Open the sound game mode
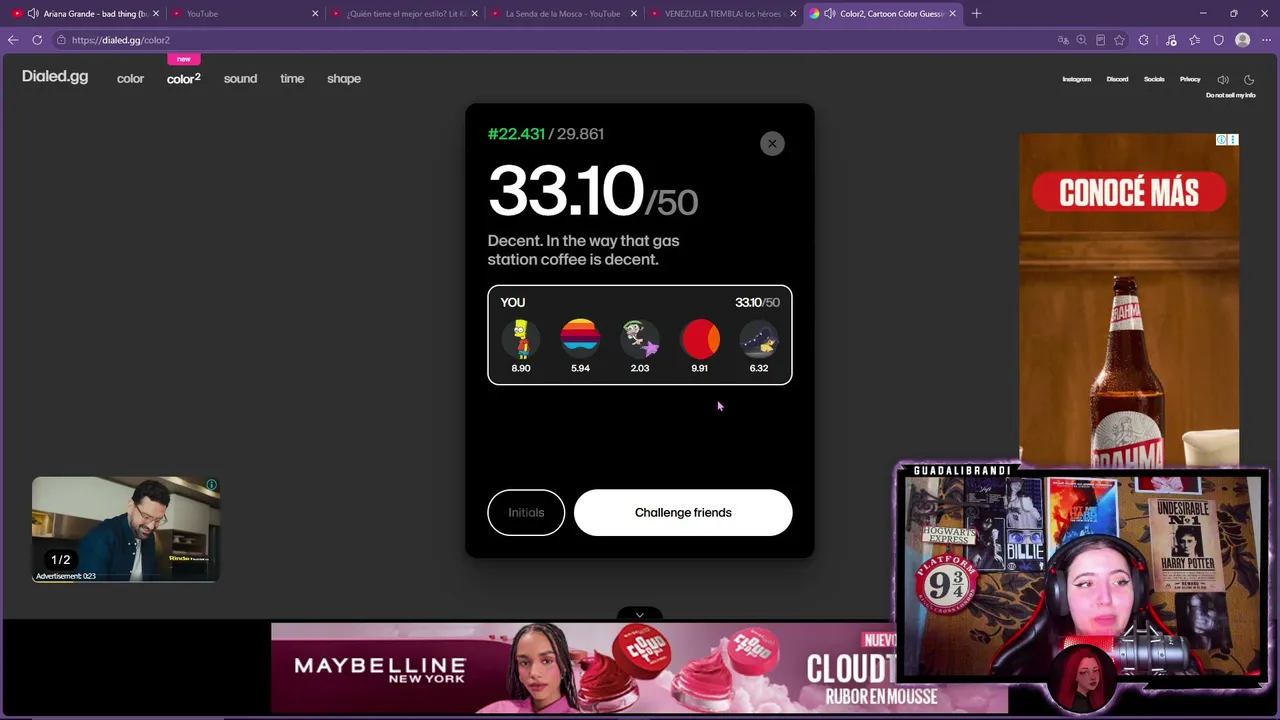 240,79
